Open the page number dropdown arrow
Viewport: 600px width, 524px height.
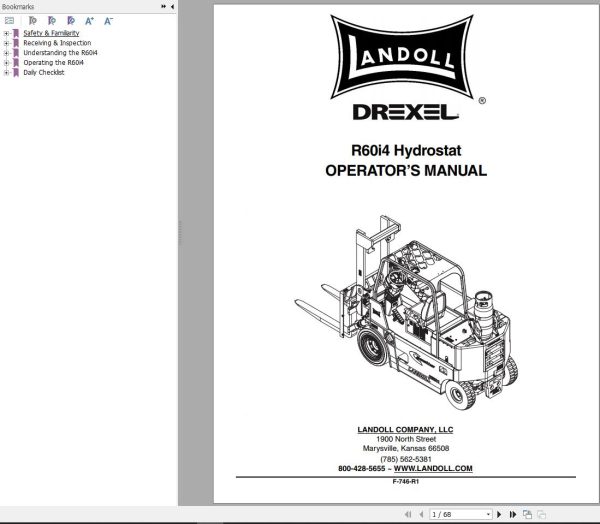click(488, 514)
